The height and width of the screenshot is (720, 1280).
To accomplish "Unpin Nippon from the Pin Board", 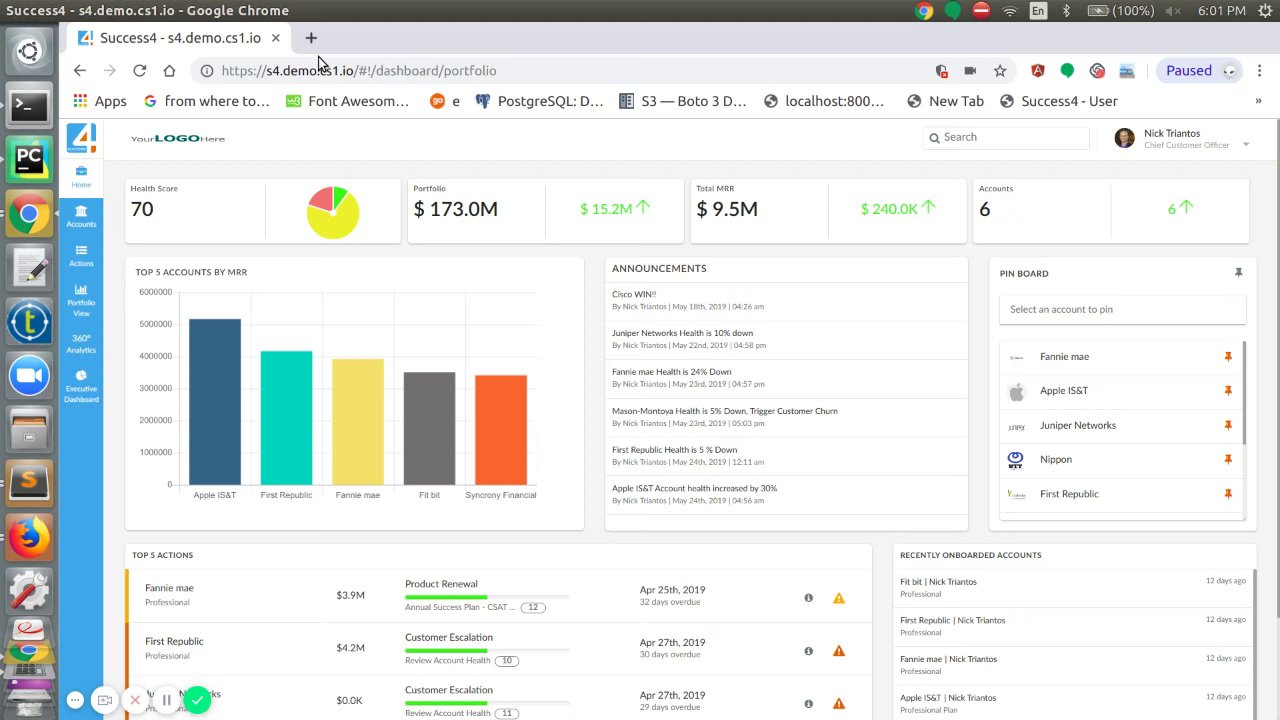I will tap(1228, 460).
